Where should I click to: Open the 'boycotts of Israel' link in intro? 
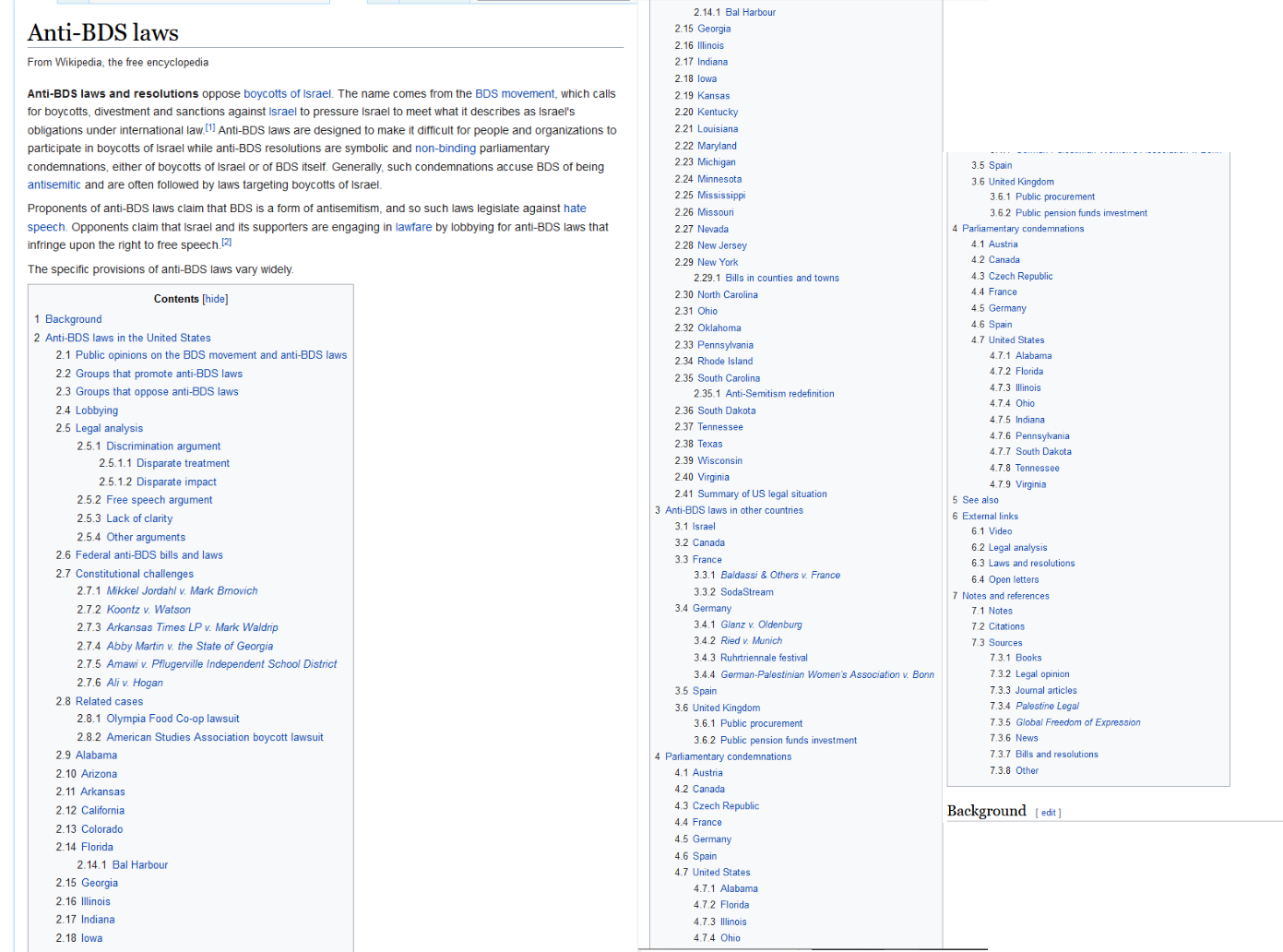[287, 94]
